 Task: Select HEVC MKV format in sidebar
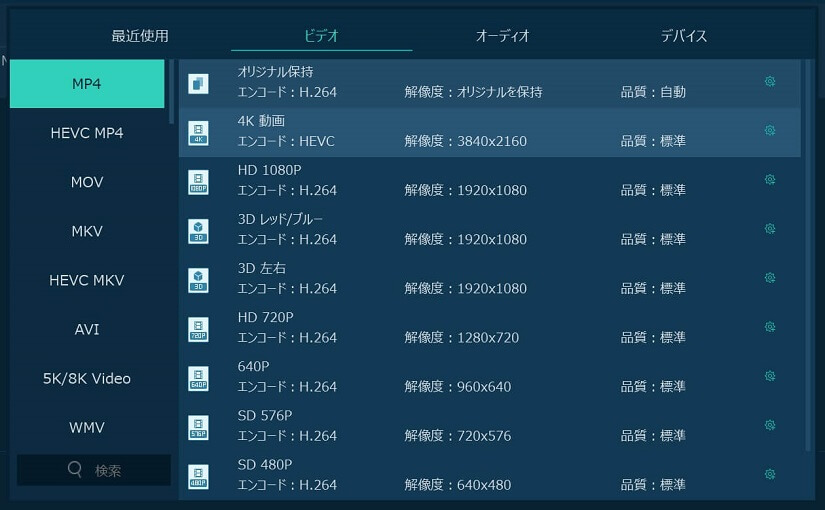tap(87, 280)
